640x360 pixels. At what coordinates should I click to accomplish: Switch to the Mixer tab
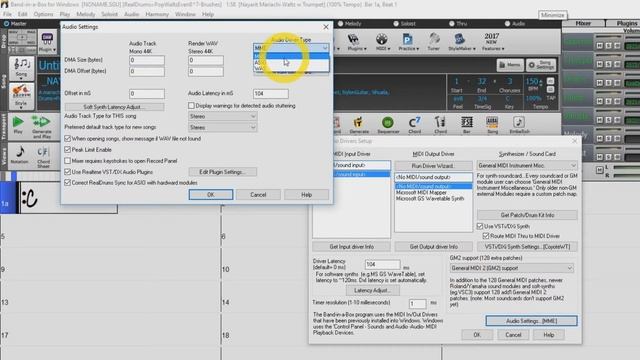583,23
